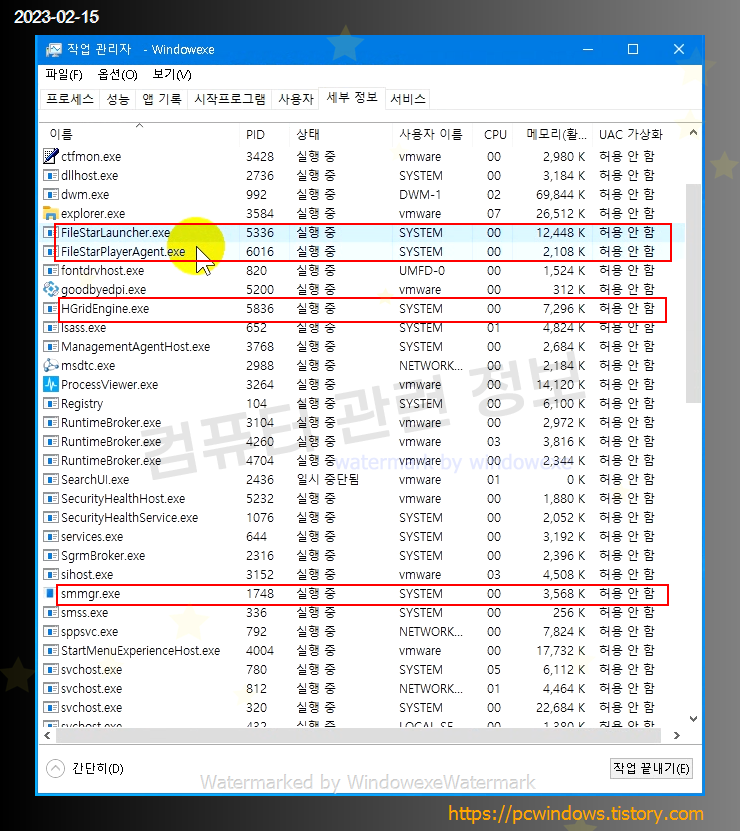
Task: Click the goodbyedpi.exe process icon
Action: (50, 289)
